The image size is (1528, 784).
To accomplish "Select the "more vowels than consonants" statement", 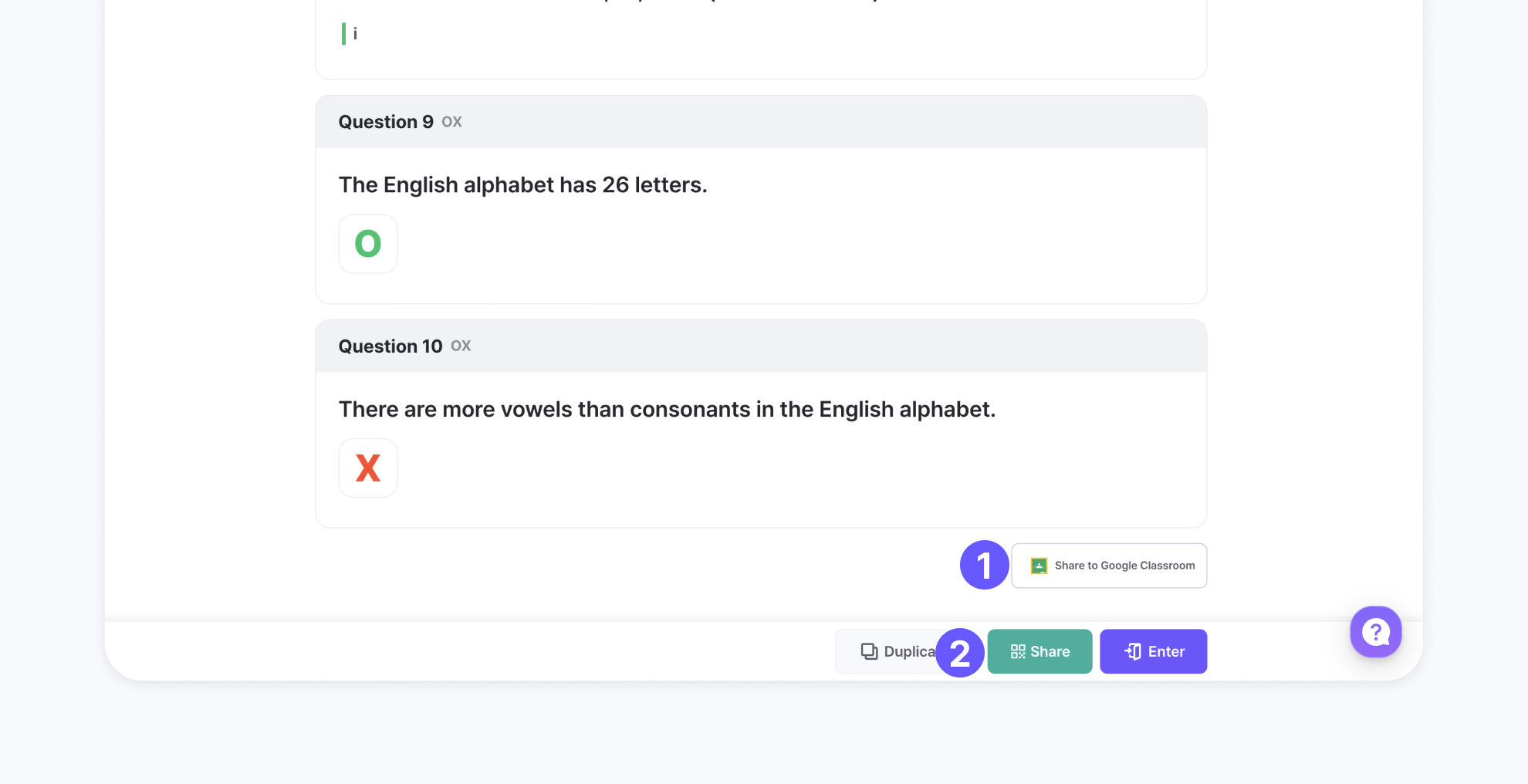I will 667,410.
